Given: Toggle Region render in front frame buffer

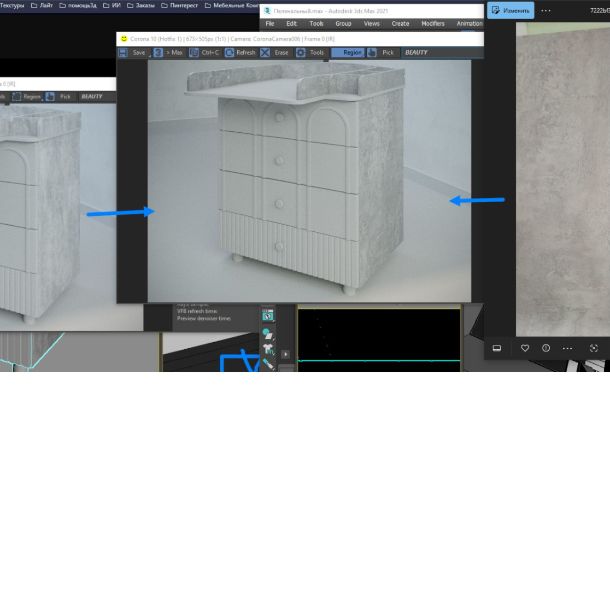Looking at the screenshot, I should tap(348, 52).
